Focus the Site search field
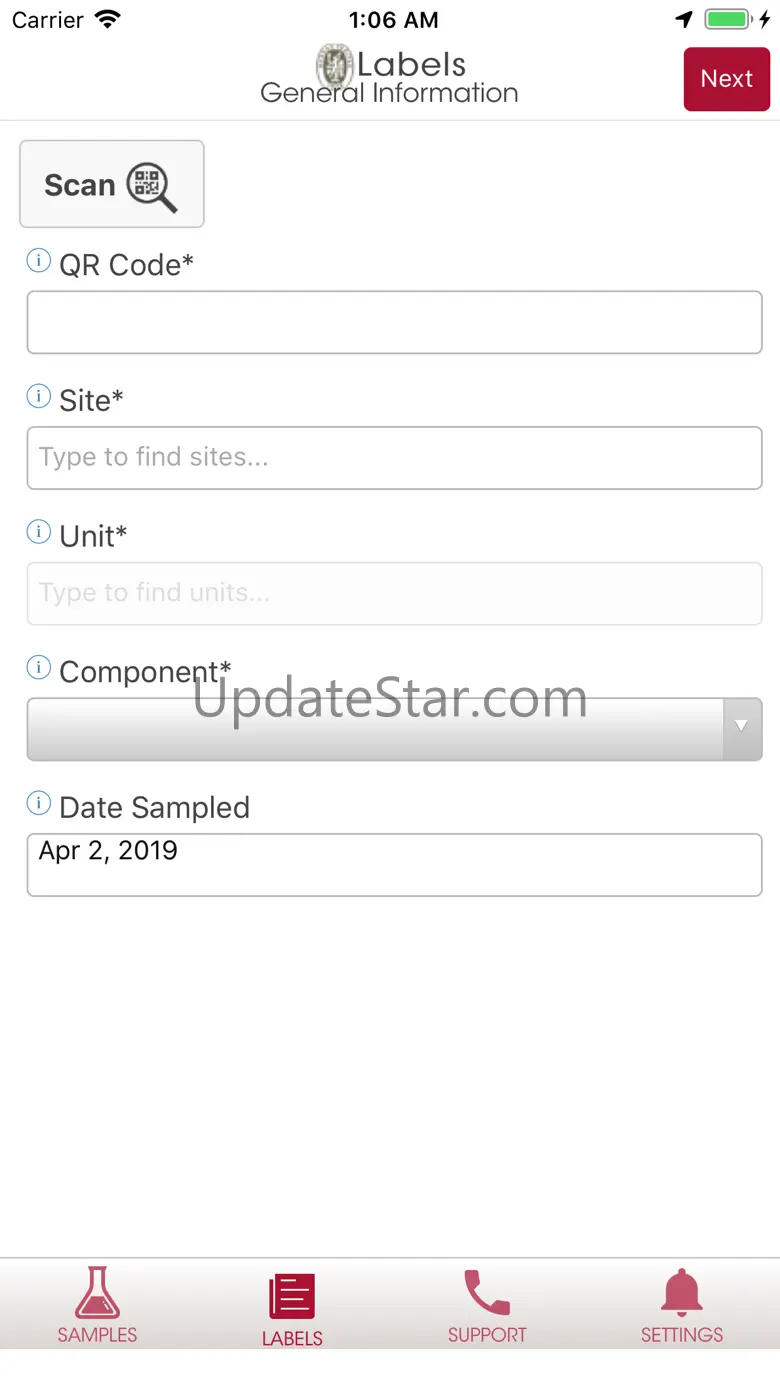780x1387 pixels. tap(394, 458)
